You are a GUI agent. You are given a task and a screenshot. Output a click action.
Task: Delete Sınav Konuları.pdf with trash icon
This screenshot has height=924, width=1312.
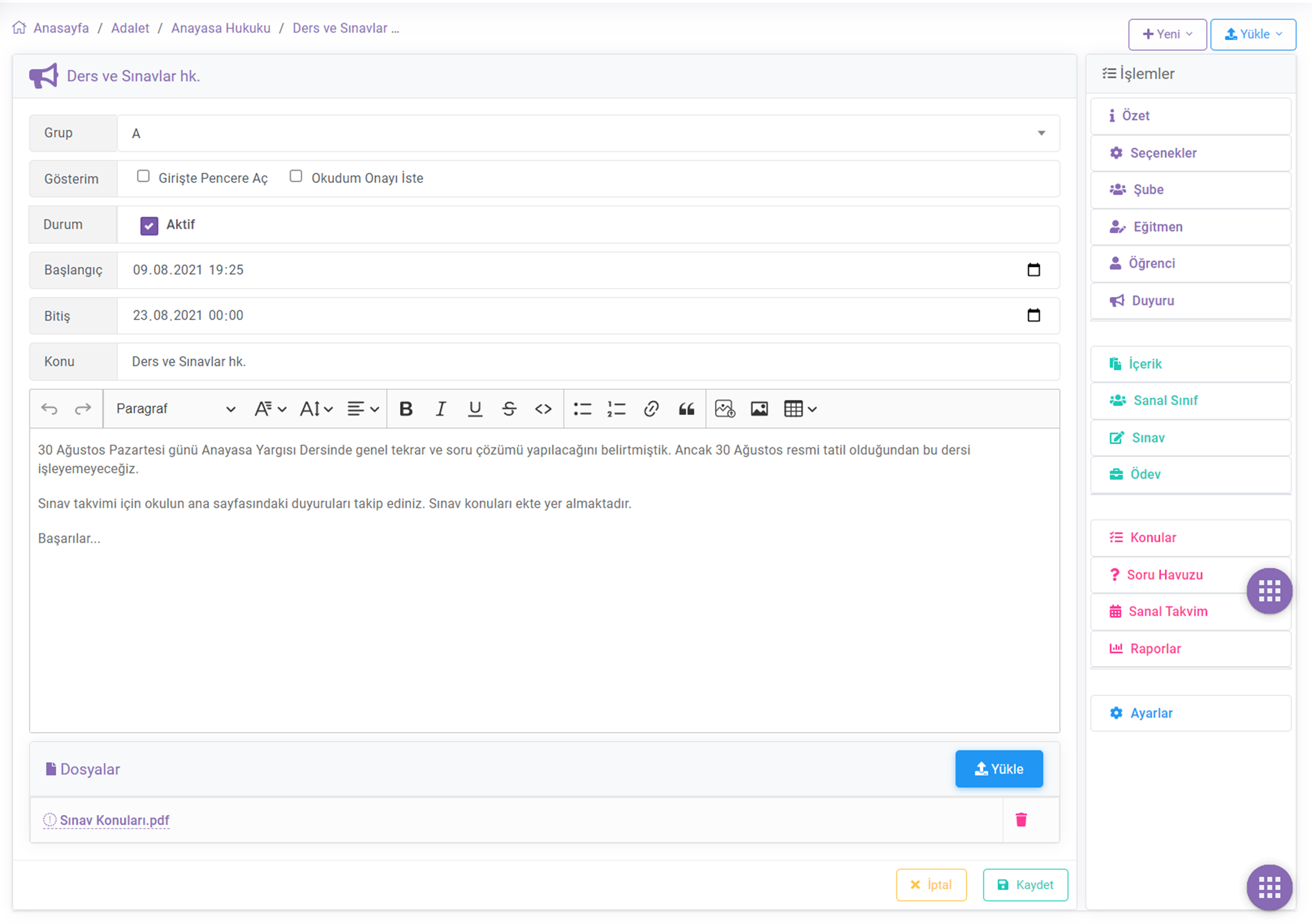1021,819
